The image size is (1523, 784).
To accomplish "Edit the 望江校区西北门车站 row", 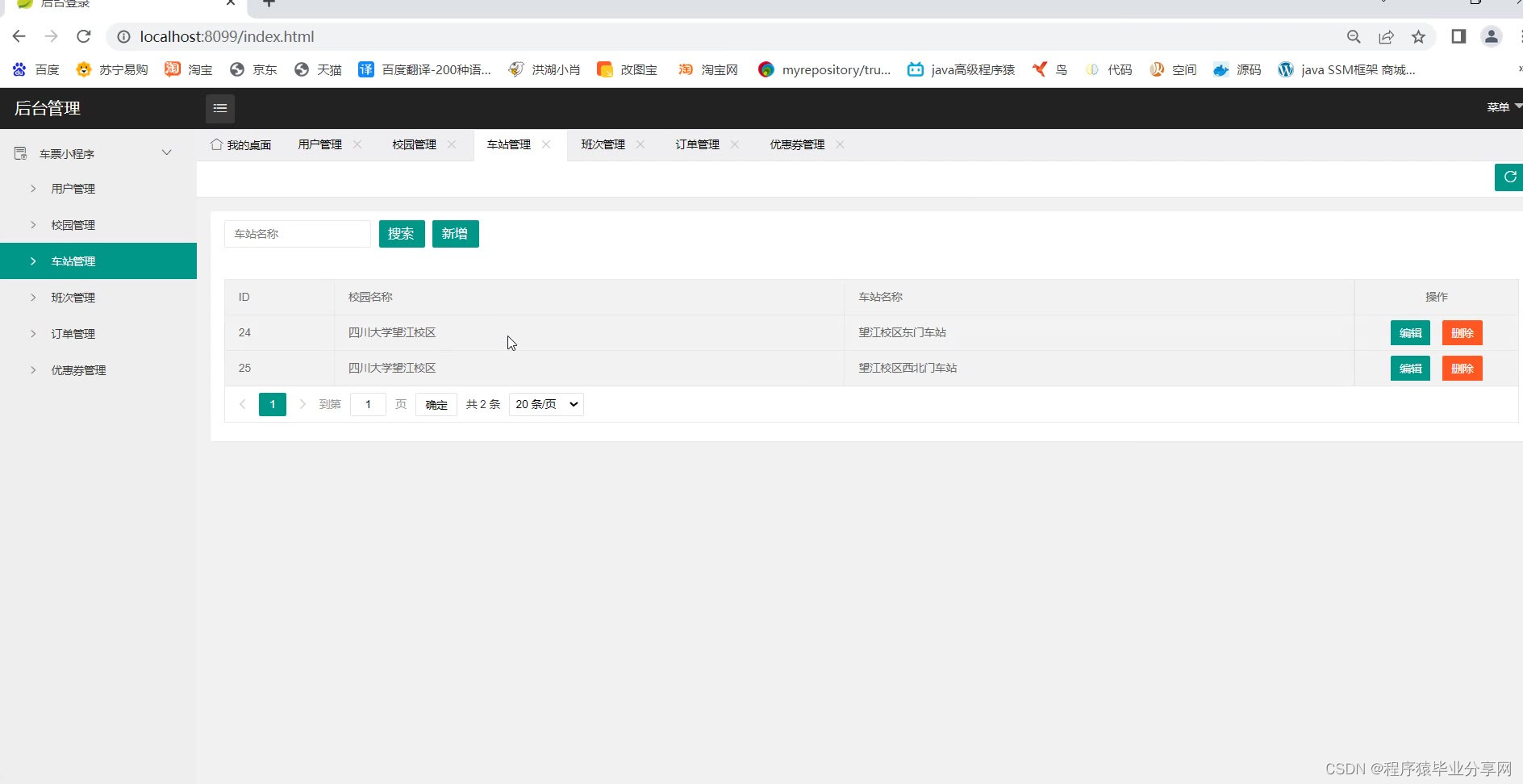I will pos(1410,369).
